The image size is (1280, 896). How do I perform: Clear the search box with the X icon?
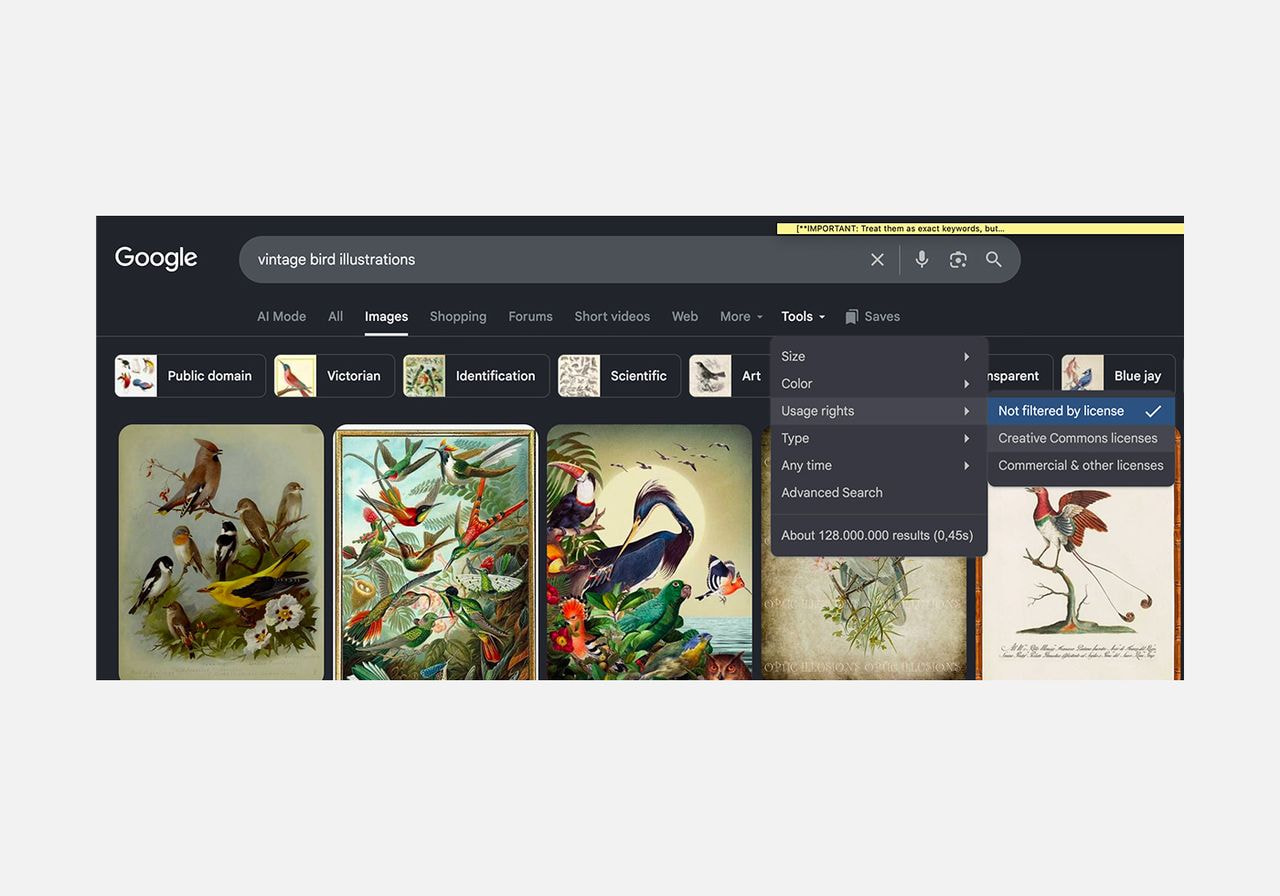(x=877, y=260)
